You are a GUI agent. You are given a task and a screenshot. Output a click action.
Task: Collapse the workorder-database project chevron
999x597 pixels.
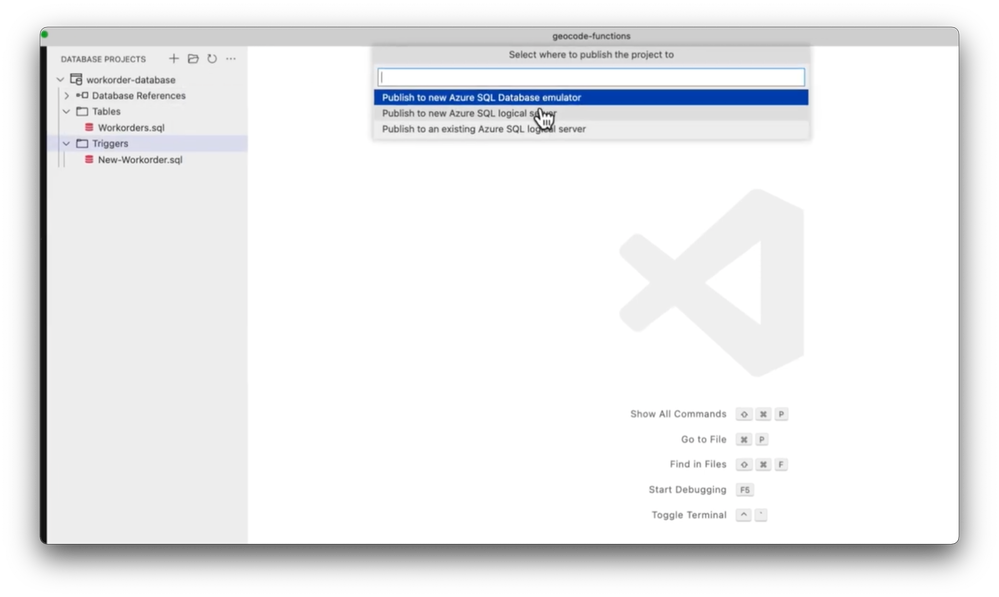(x=61, y=80)
